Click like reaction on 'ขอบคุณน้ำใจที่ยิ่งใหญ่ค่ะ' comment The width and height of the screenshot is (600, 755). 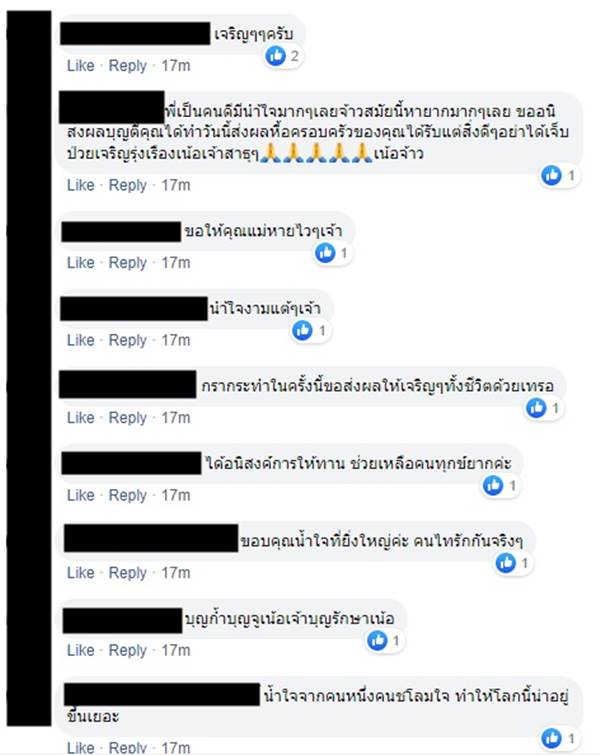pyautogui.click(x=506, y=563)
